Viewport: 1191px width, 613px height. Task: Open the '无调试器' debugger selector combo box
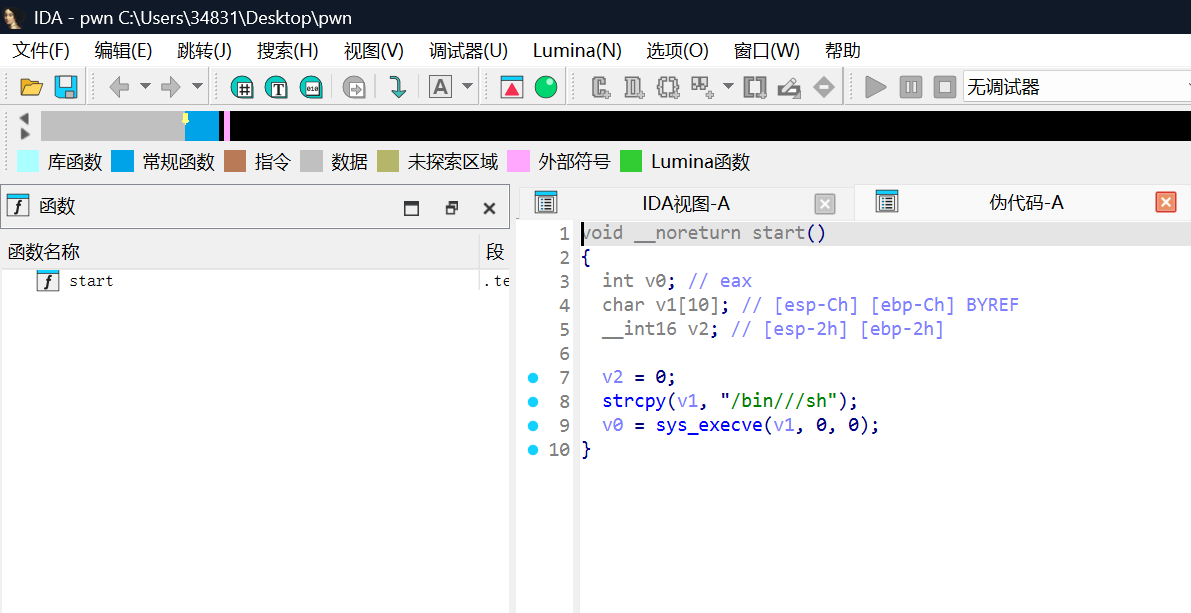coord(1077,87)
